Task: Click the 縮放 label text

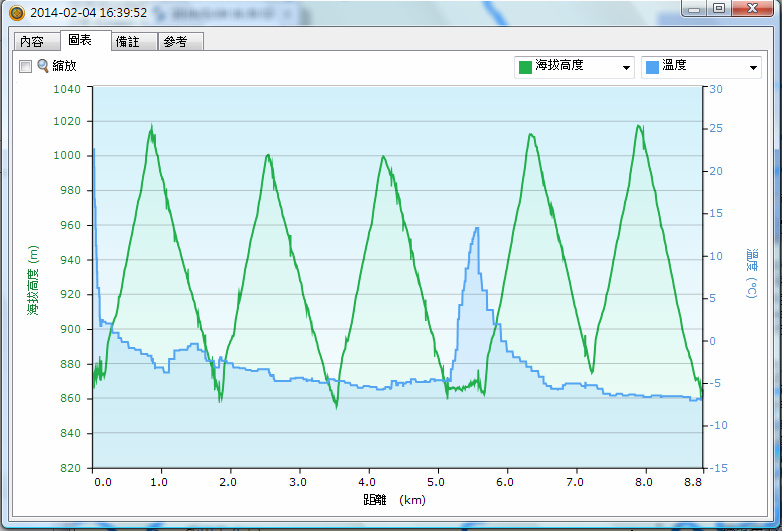Action: (x=64, y=66)
